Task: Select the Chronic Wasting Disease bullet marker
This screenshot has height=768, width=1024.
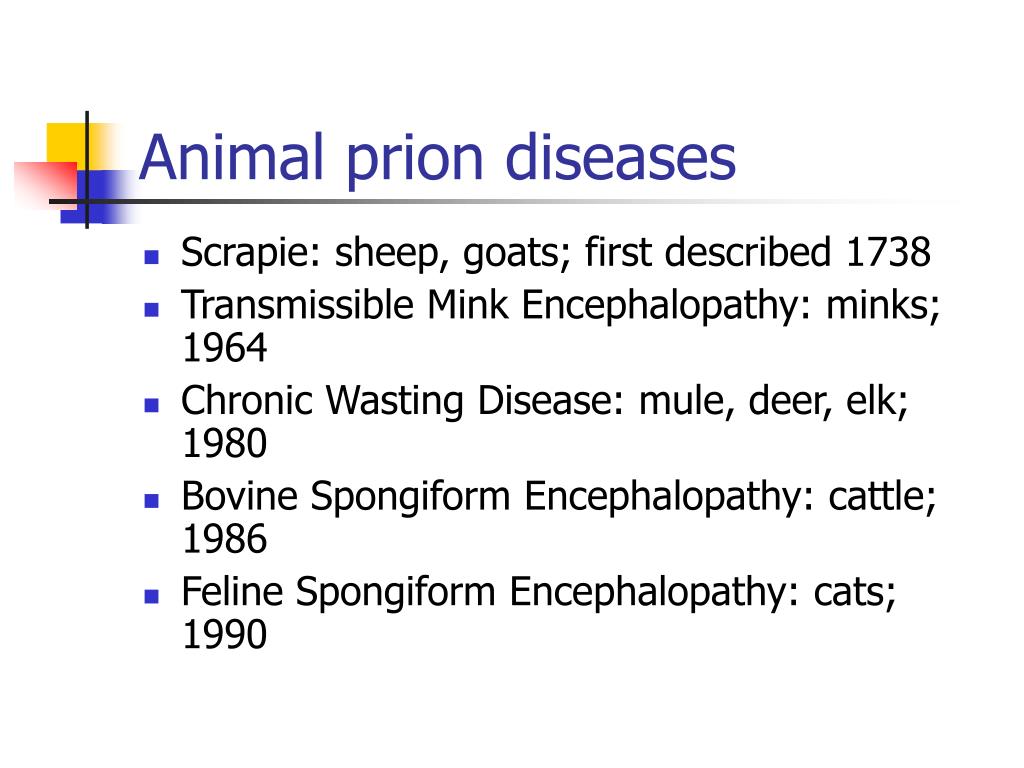Action: click(x=152, y=405)
